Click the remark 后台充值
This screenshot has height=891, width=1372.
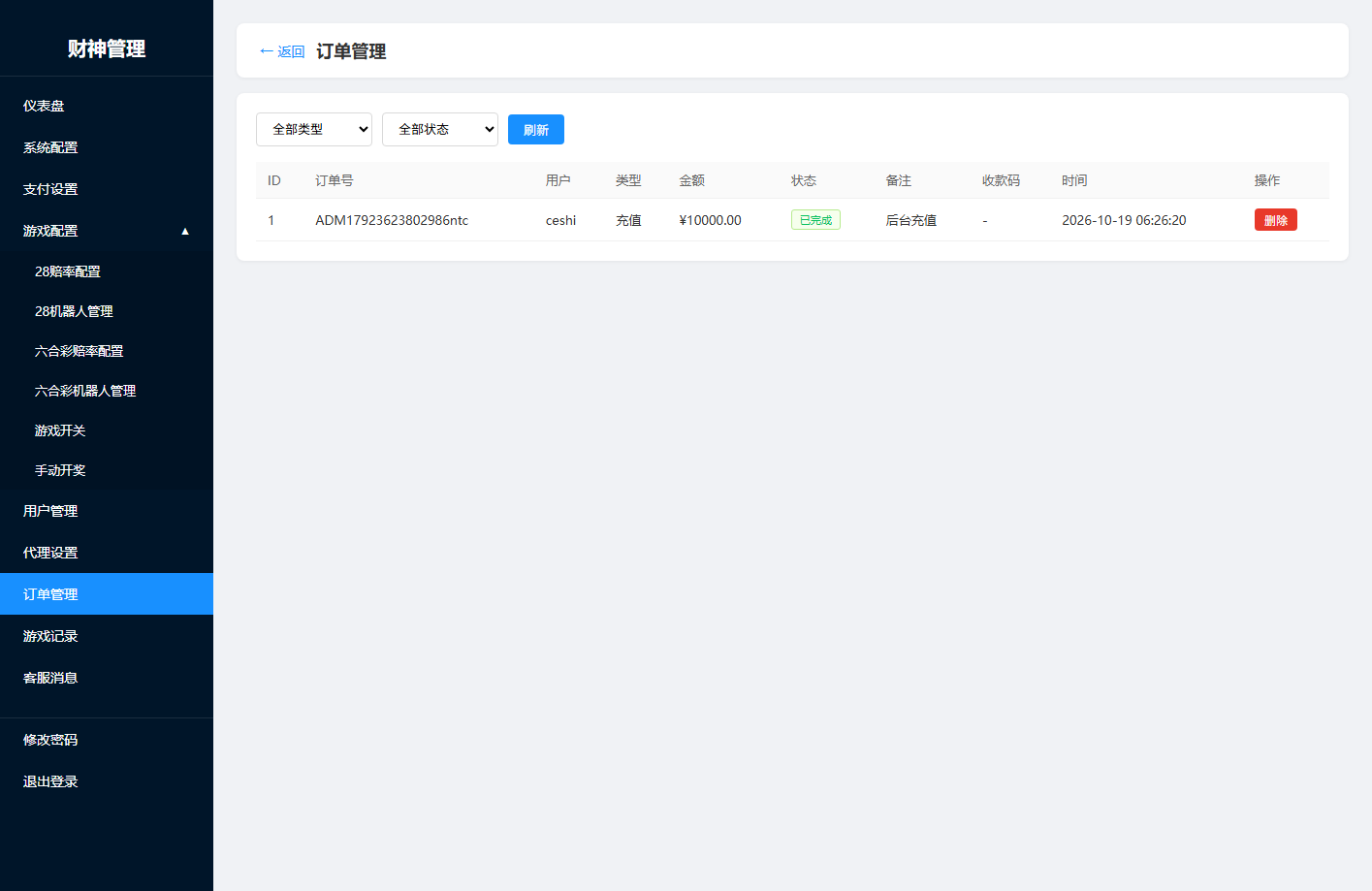click(x=911, y=220)
